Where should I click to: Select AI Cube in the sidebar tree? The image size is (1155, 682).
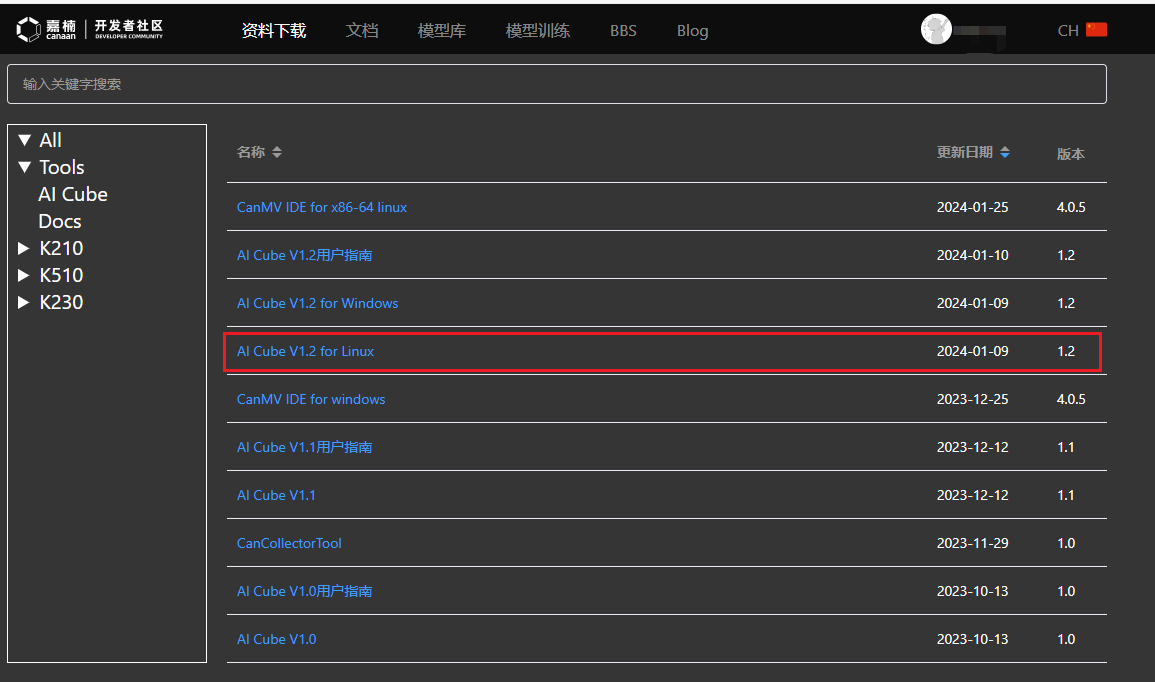[x=73, y=194]
